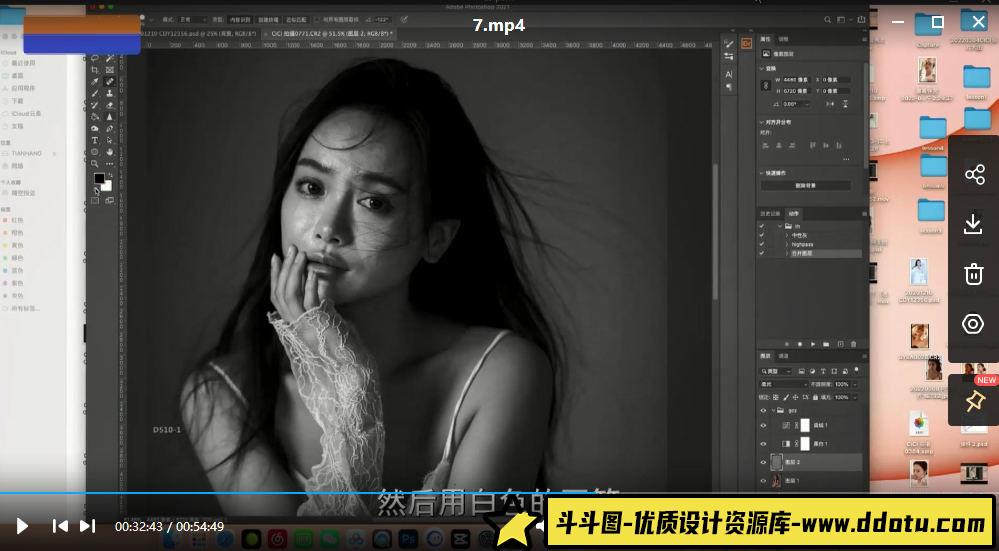Open the extra tools three-dot menu

click(110, 164)
